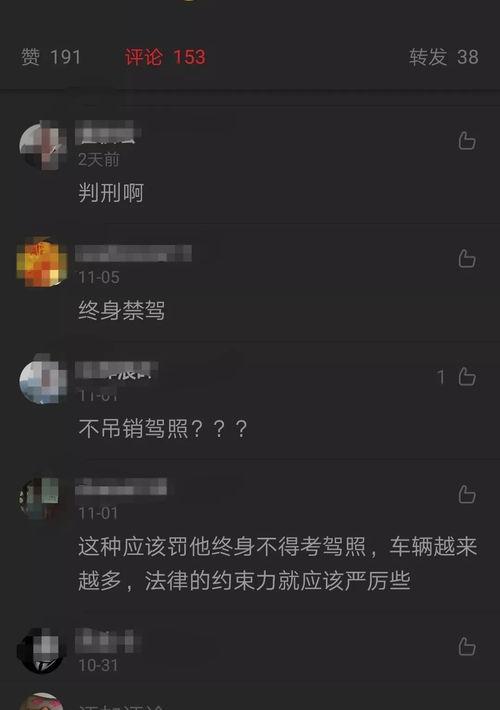Tap the comment text 不吊销驾照？？？
500x710 pixels.
point(163,428)
